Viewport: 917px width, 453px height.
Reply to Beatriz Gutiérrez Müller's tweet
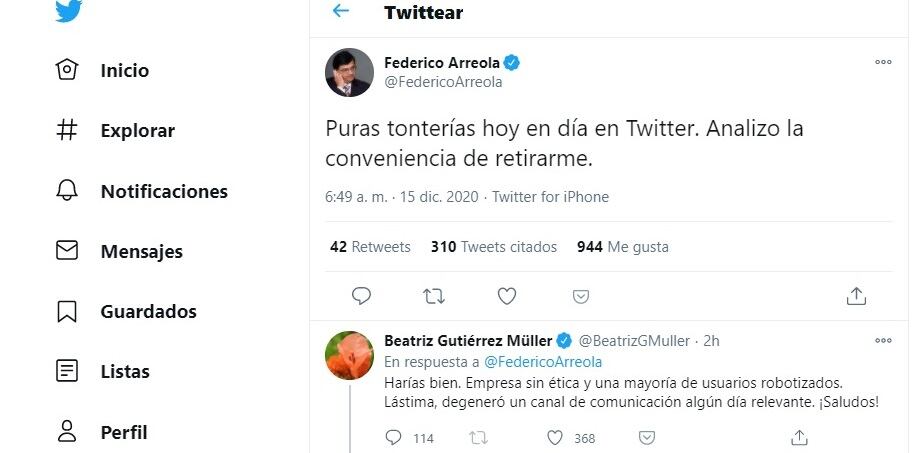(394, 437)
